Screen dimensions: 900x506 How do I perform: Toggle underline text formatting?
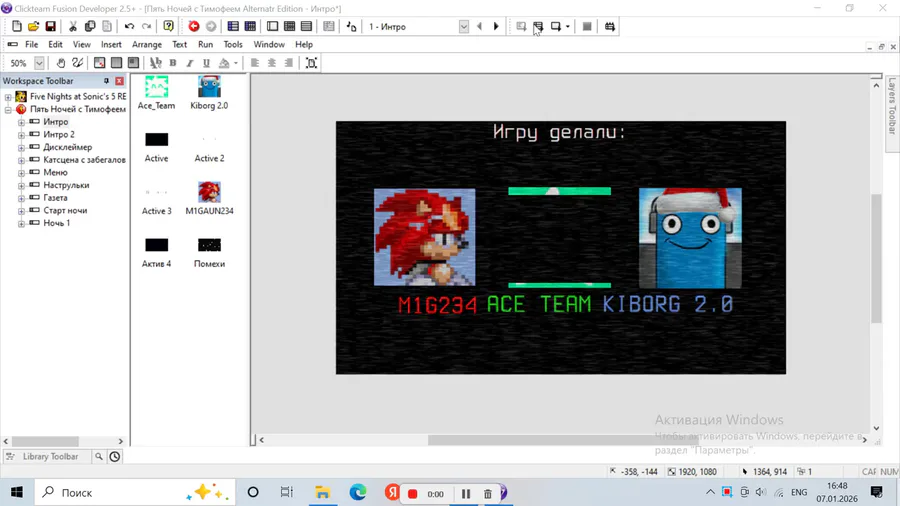[207, 63]
